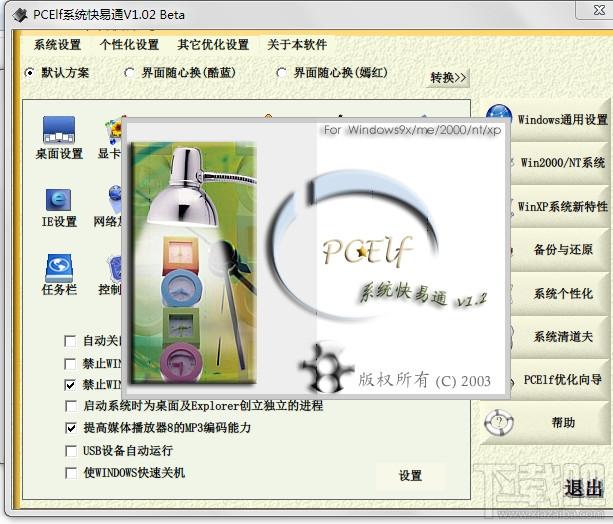Toggle the 自动关 checkbox
Image resolution: width=613 pixels, height=524 pixels.
(x=70, y=341)
